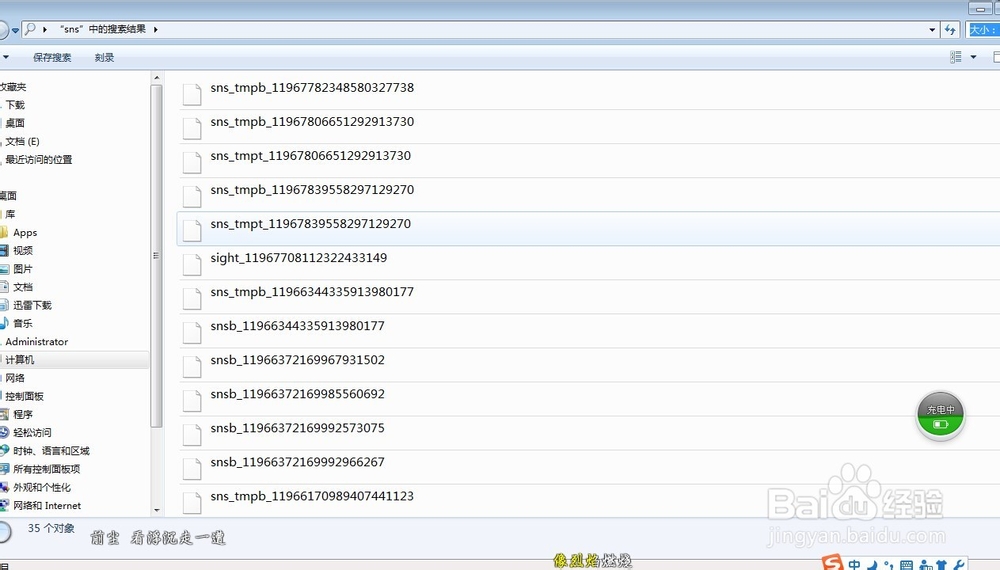Select sight_11967708112322433149 file icon
1000x570 pixels.
(192, 265)
